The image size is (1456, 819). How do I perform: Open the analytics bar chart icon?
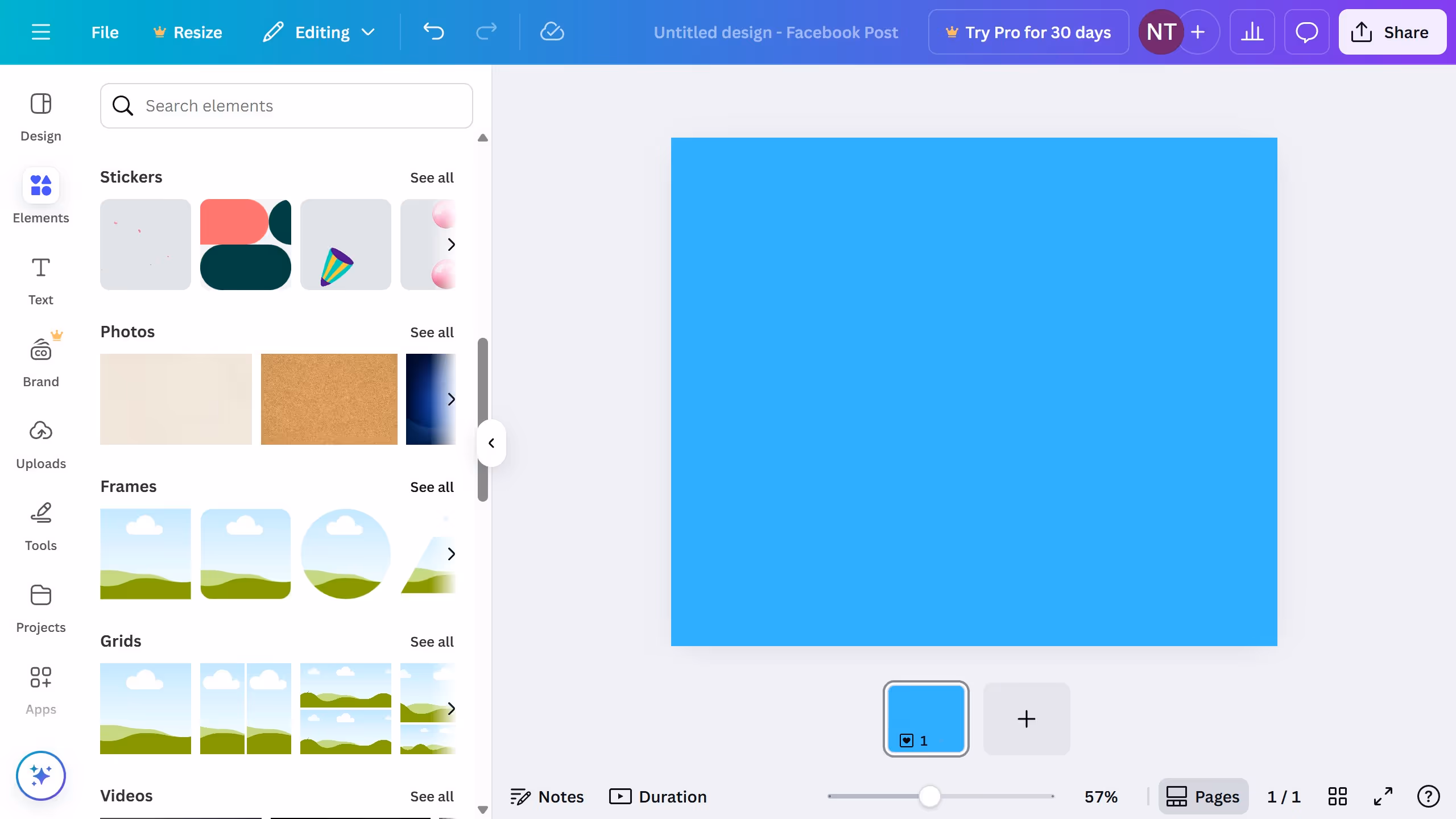[x=1252, y=32]
